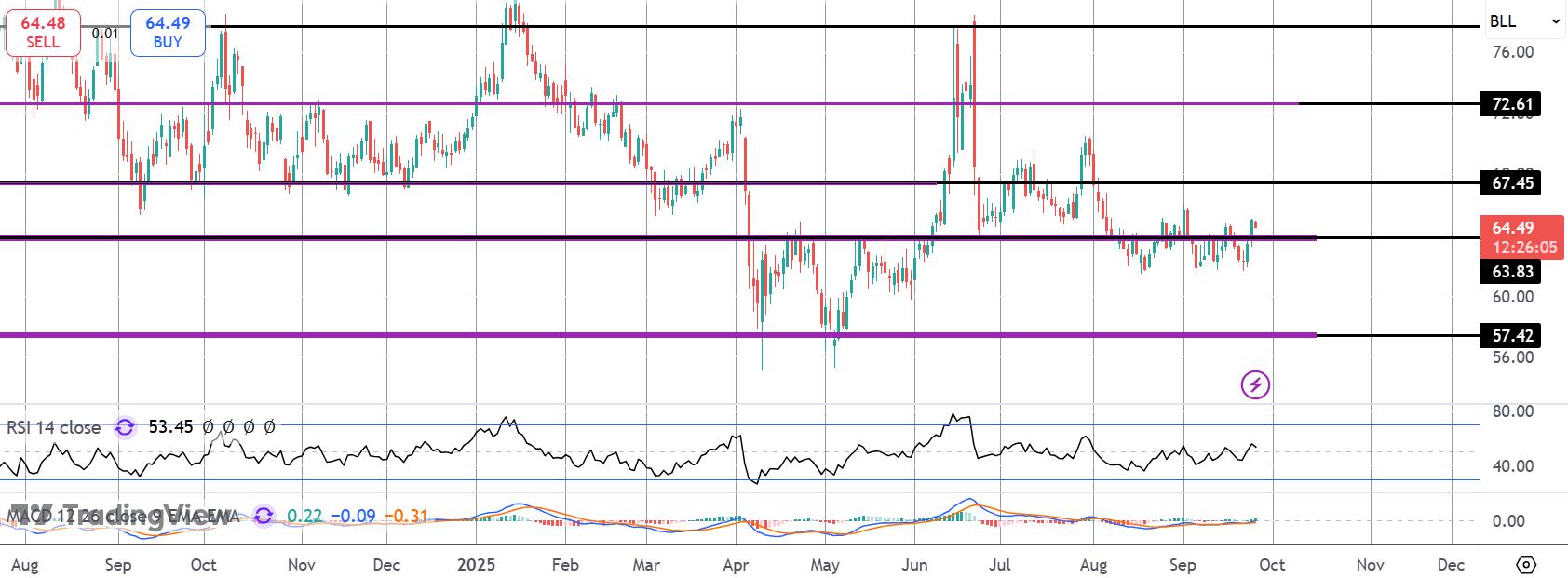Image resolution: width=1568 pixels, height=578 pixels.
Task: Click the Apr label on time axis
Action: click(737, 565)
